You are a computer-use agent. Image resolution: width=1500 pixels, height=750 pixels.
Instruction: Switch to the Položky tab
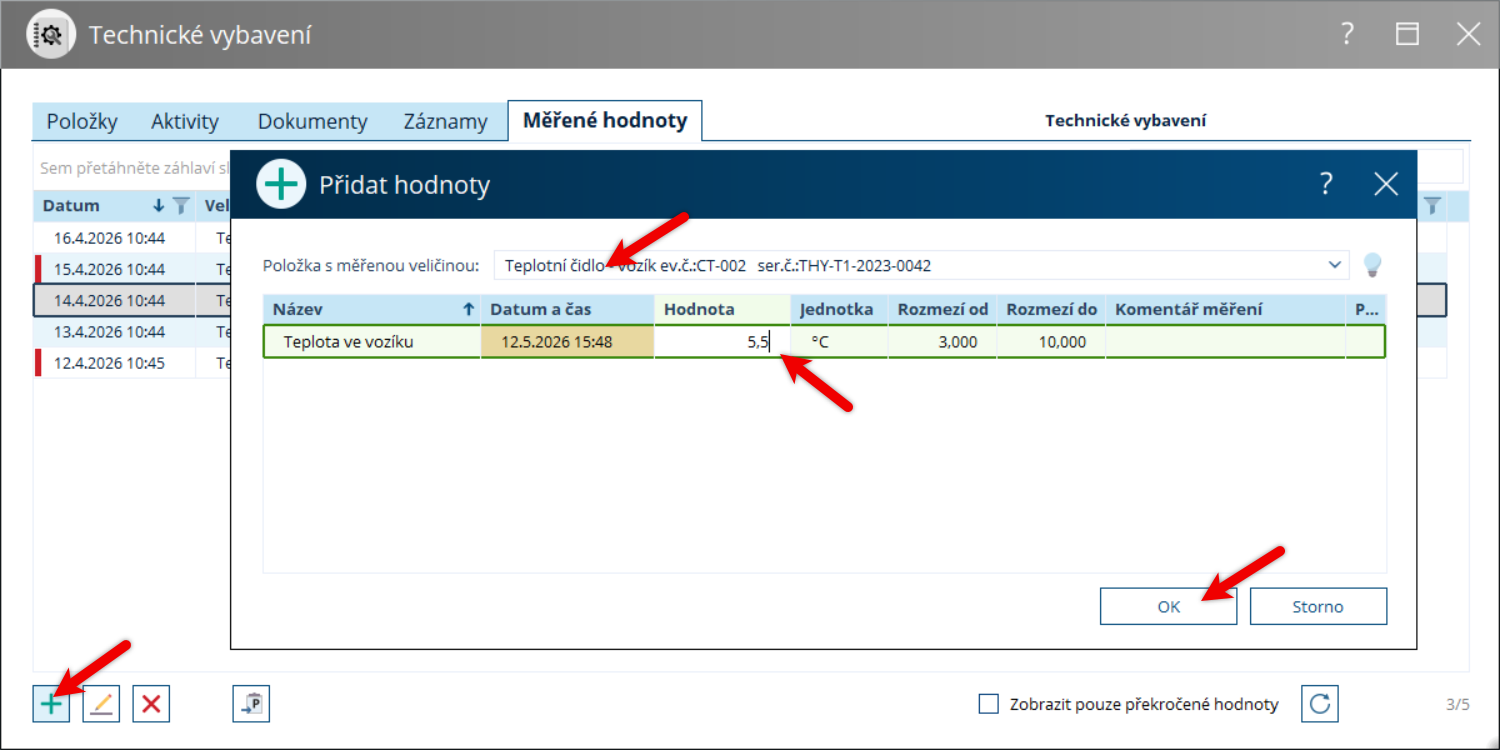click(x=81, y=122)
